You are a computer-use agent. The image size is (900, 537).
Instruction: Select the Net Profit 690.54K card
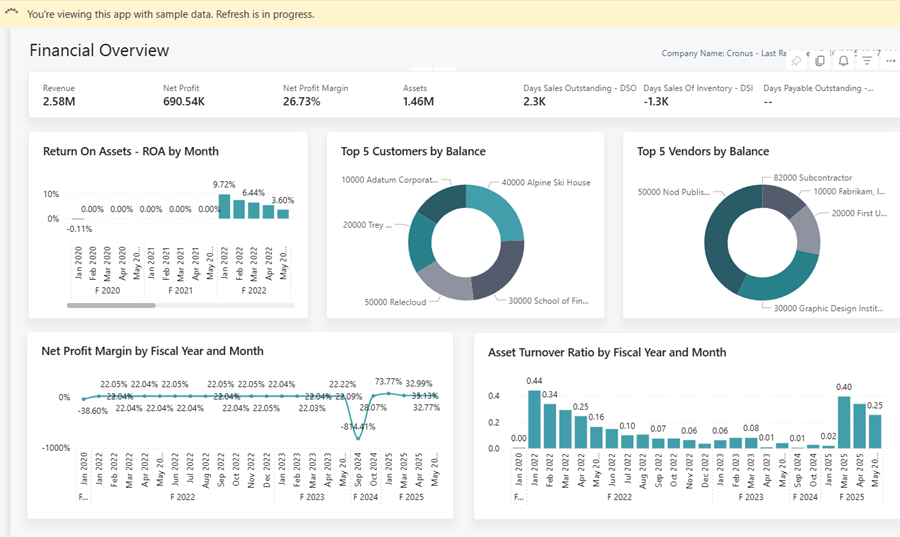[x=184, y=95]
